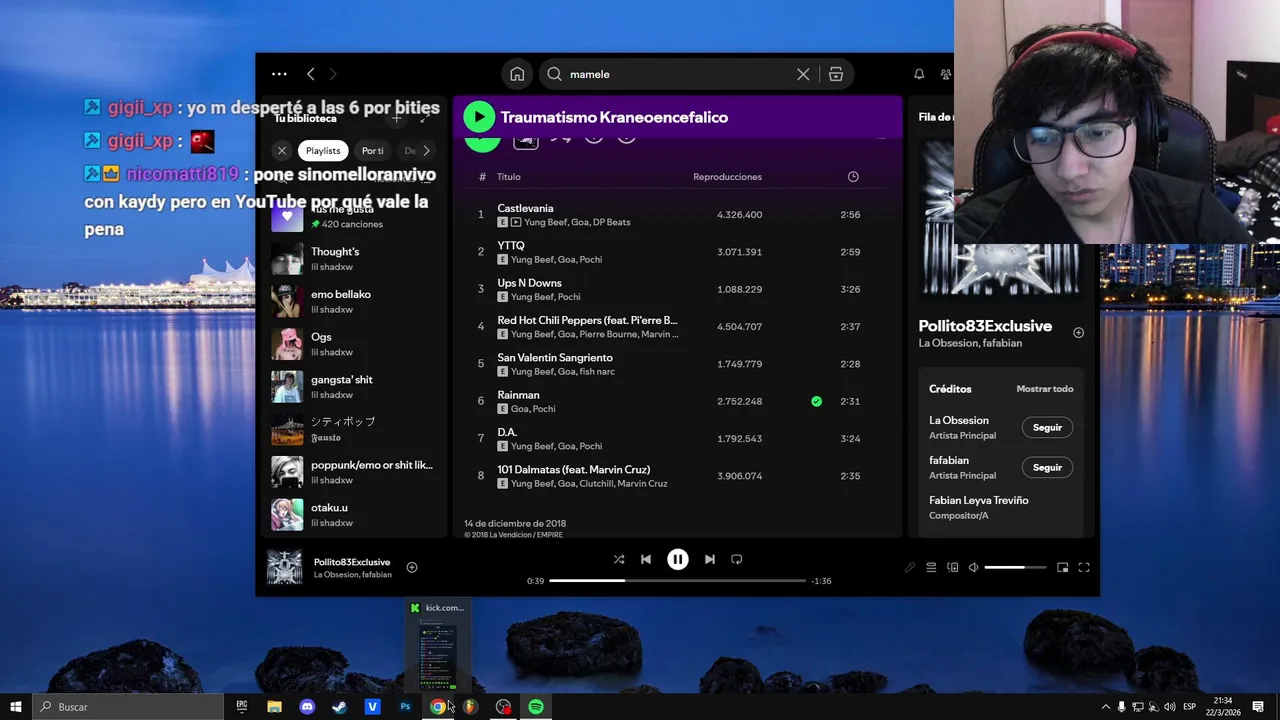Toggle shuffle in the player bar
The height and width of the screenshot is (720, 1280).
(619, 559)
